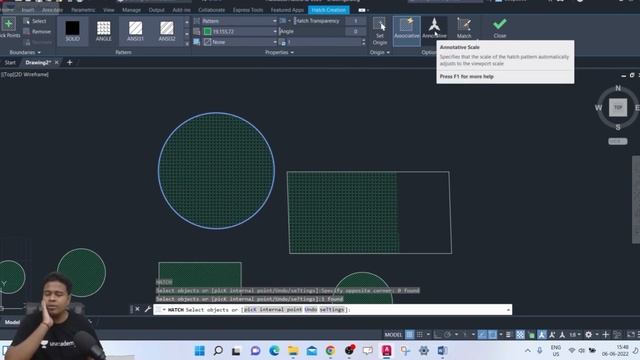Close the command line with the X
Image resolution: width=640 pixels, height=360 pixels.
point(138,309)
